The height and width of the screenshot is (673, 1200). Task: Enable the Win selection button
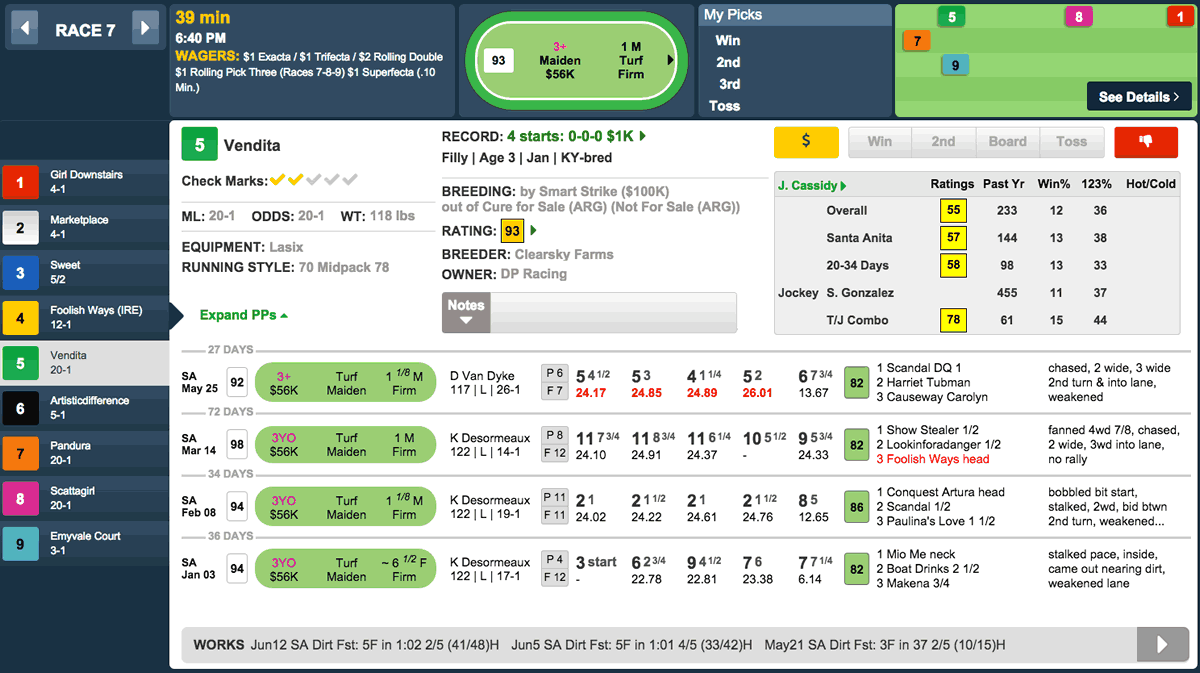coord(879,142)
